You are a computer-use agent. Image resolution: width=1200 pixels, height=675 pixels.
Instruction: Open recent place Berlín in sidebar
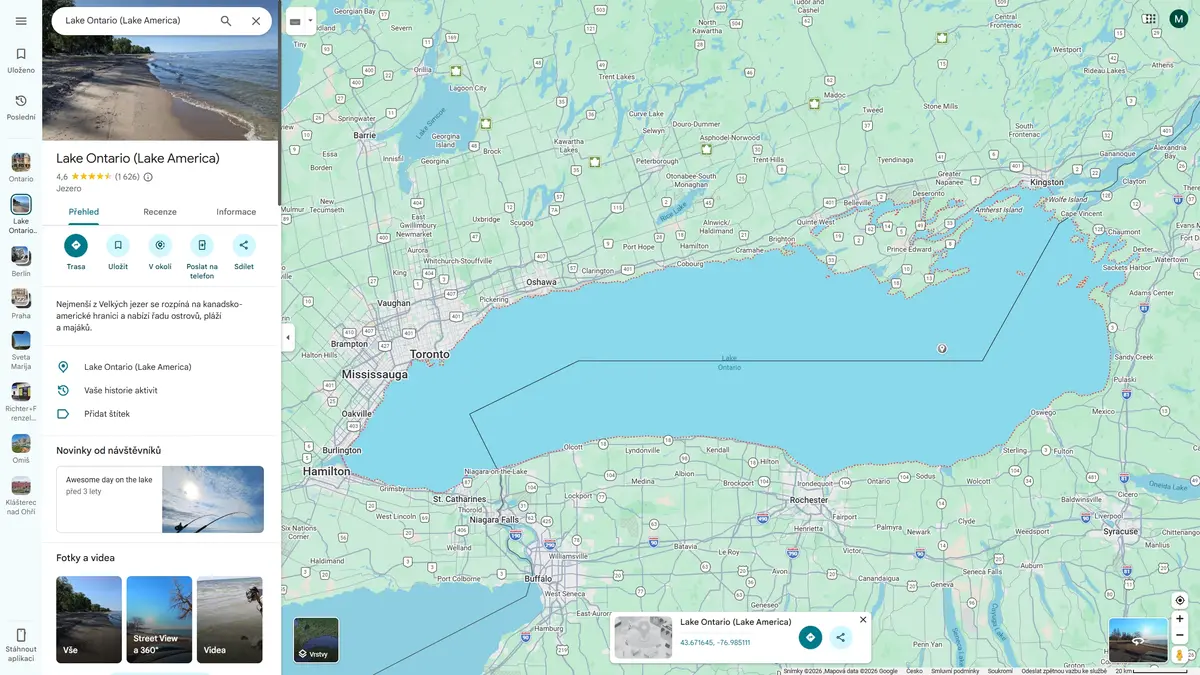pos(21,262)
